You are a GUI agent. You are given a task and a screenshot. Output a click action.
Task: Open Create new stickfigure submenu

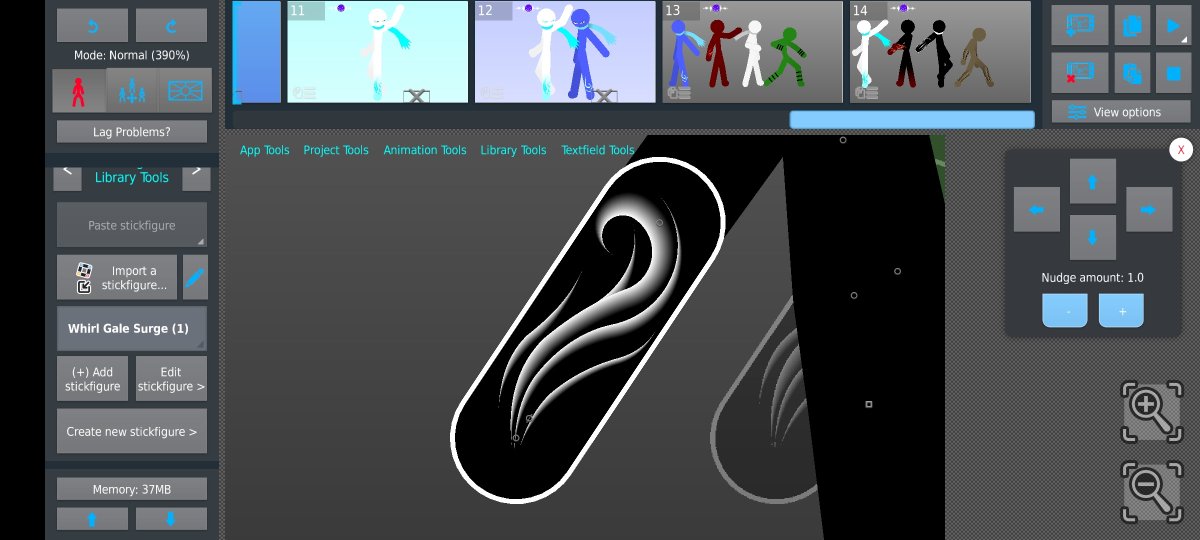tap(132, 431)
